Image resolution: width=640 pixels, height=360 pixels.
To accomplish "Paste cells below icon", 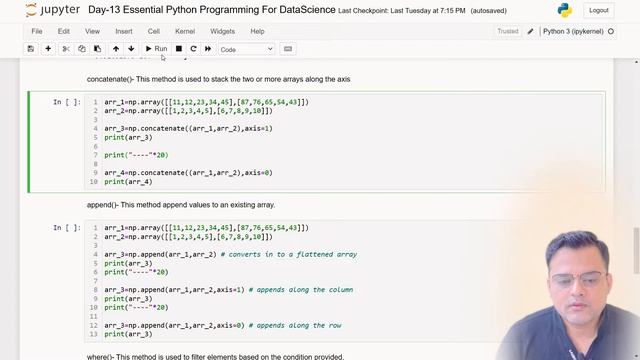I will pyautogui.click(x=98, y=49).
